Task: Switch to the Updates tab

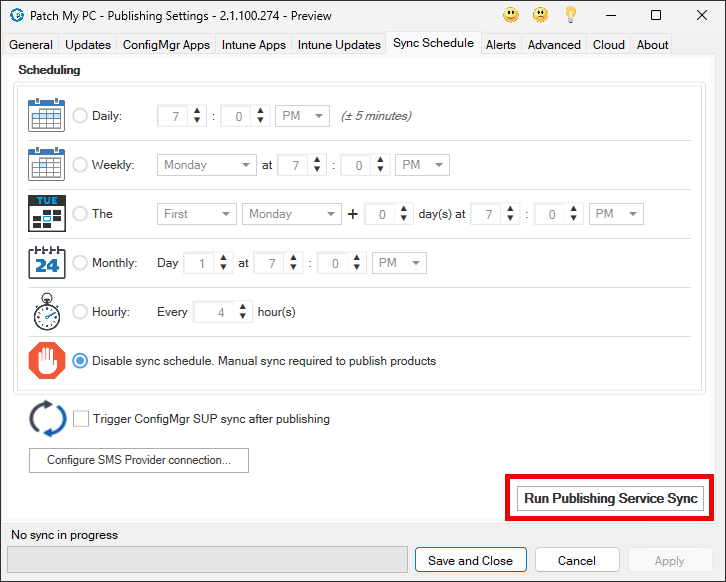Action: coord(88,45)
